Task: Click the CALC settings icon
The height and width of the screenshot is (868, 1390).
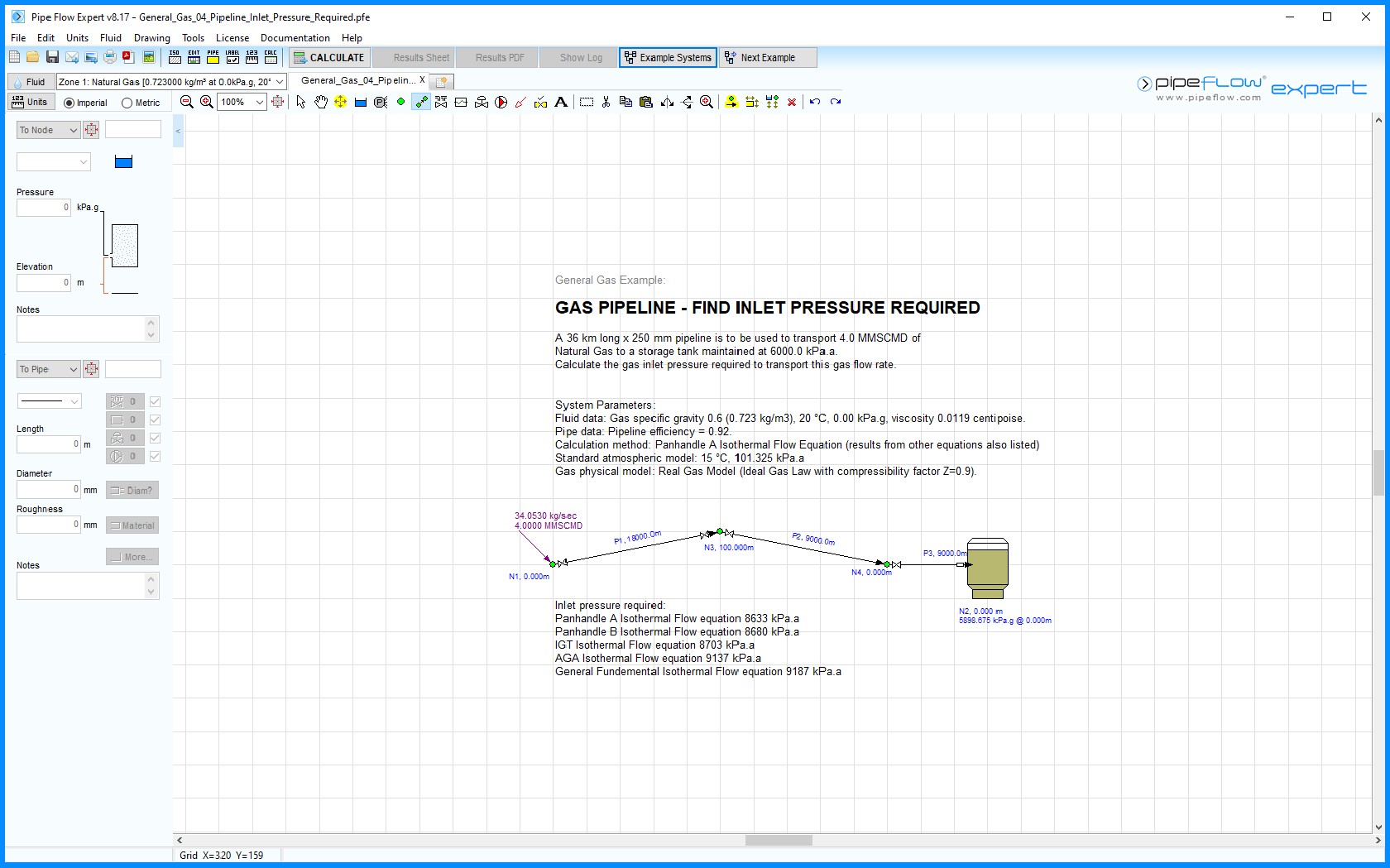Action: 271,57
